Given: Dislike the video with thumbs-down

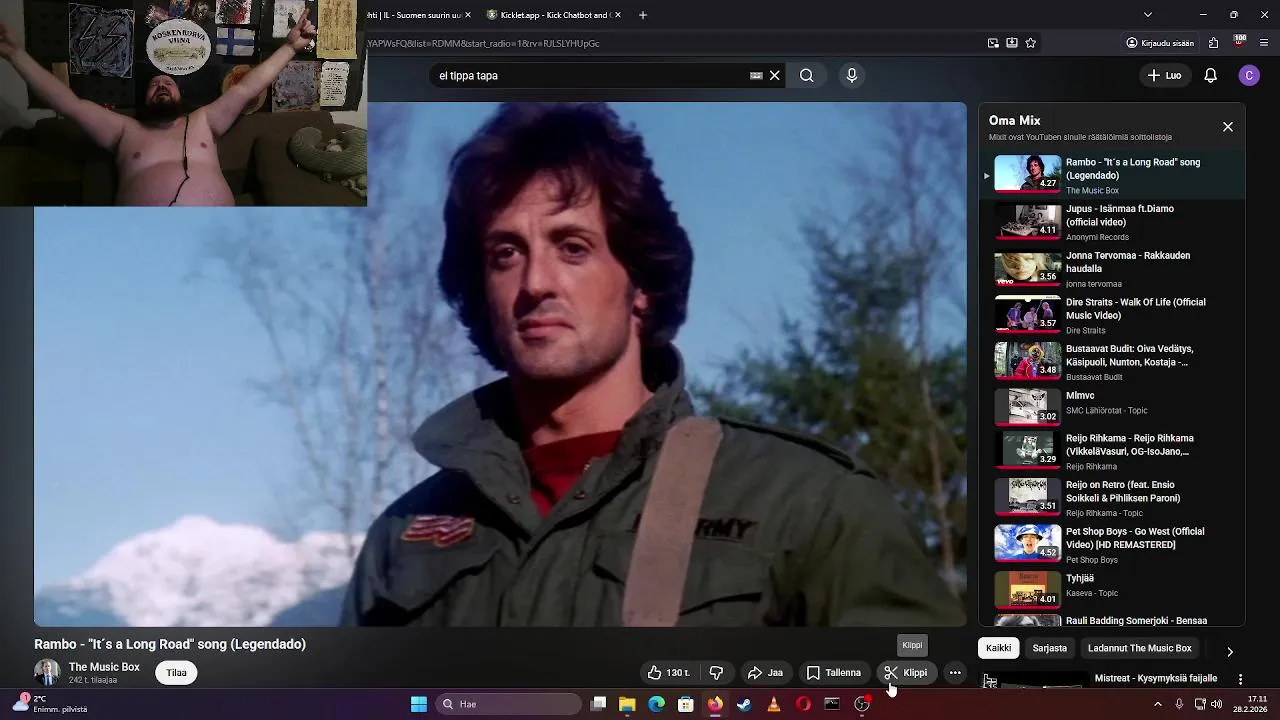Looking at the screenshot, I should (716, 673).
